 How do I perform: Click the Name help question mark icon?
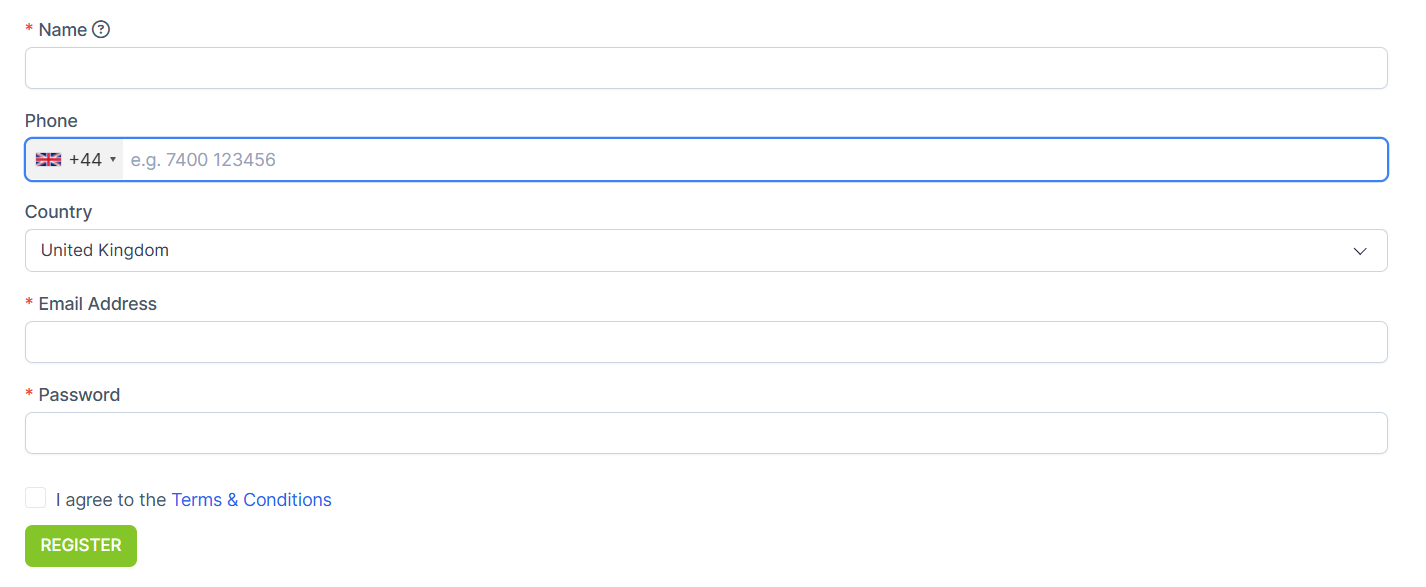click(101, 30)
